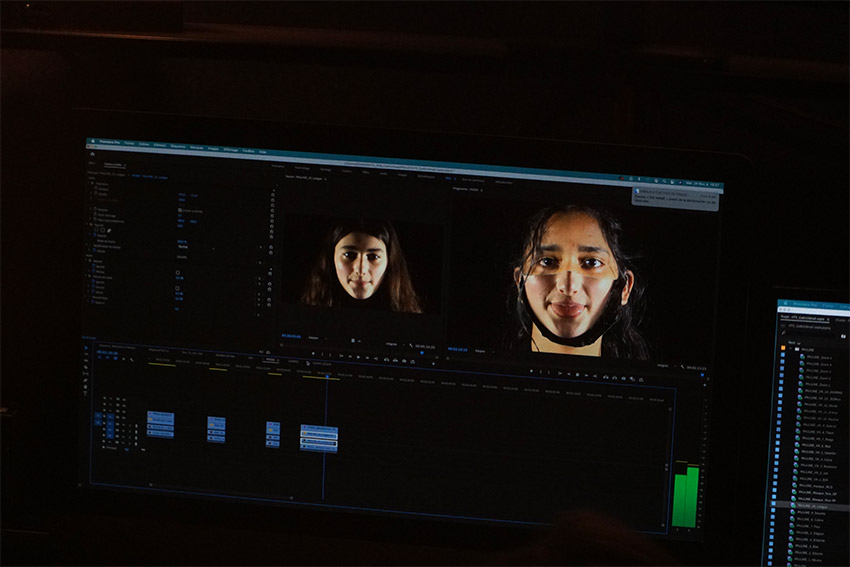Image resolution: width=850 pixels, height=567 pixels.
Task: Toggle the Opacité animation stopwatch
Action: (x=94, y=235)
